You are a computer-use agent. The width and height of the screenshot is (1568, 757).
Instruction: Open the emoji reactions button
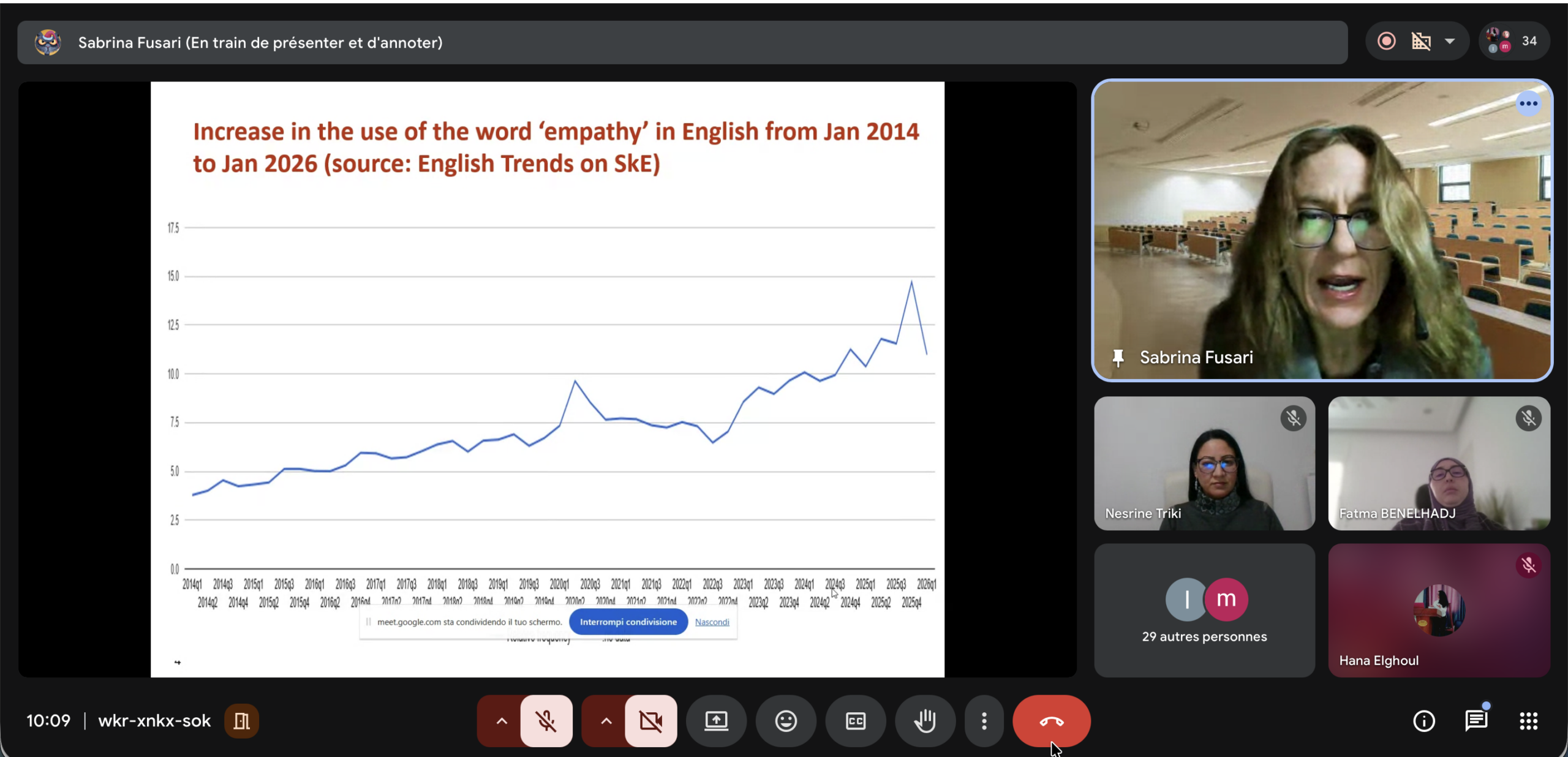(786, 721)
